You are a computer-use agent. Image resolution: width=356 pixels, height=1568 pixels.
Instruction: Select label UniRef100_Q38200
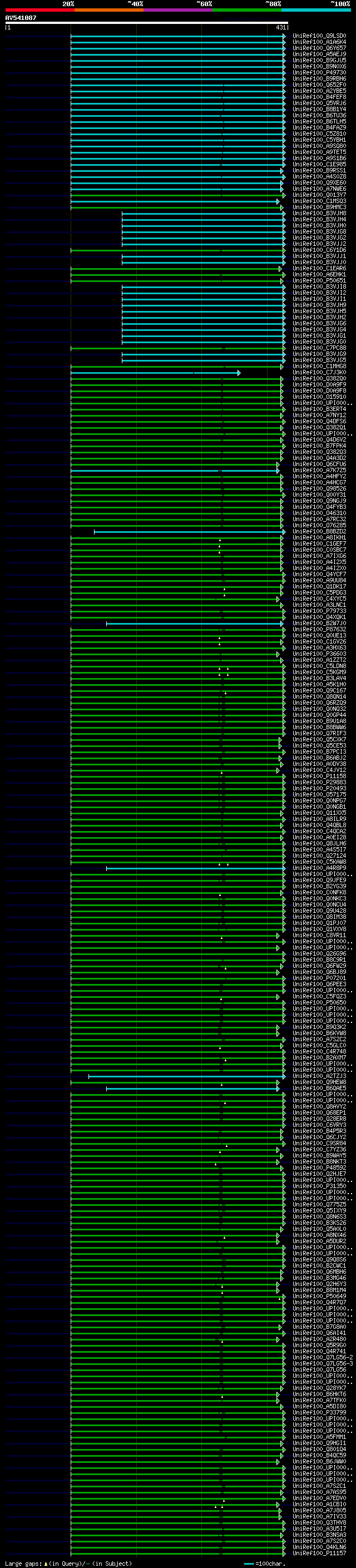(319, 379)
